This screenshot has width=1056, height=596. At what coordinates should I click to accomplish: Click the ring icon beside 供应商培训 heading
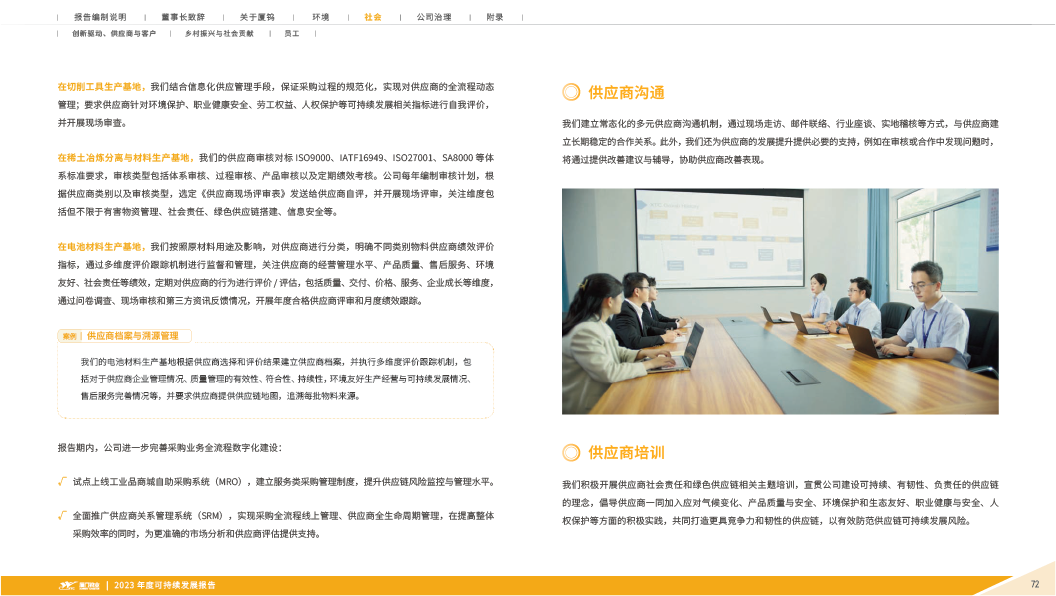point(571,452)
